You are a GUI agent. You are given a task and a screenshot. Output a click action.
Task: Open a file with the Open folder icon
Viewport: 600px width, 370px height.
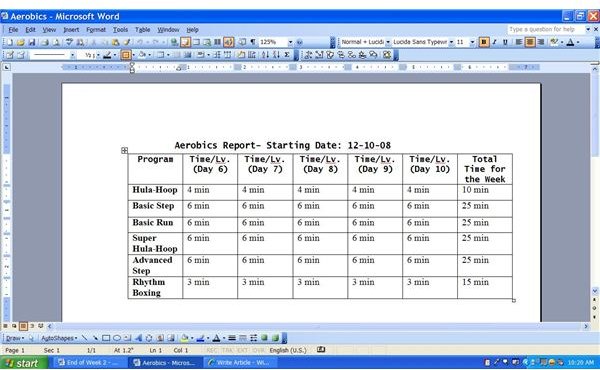tap(21, 42)
